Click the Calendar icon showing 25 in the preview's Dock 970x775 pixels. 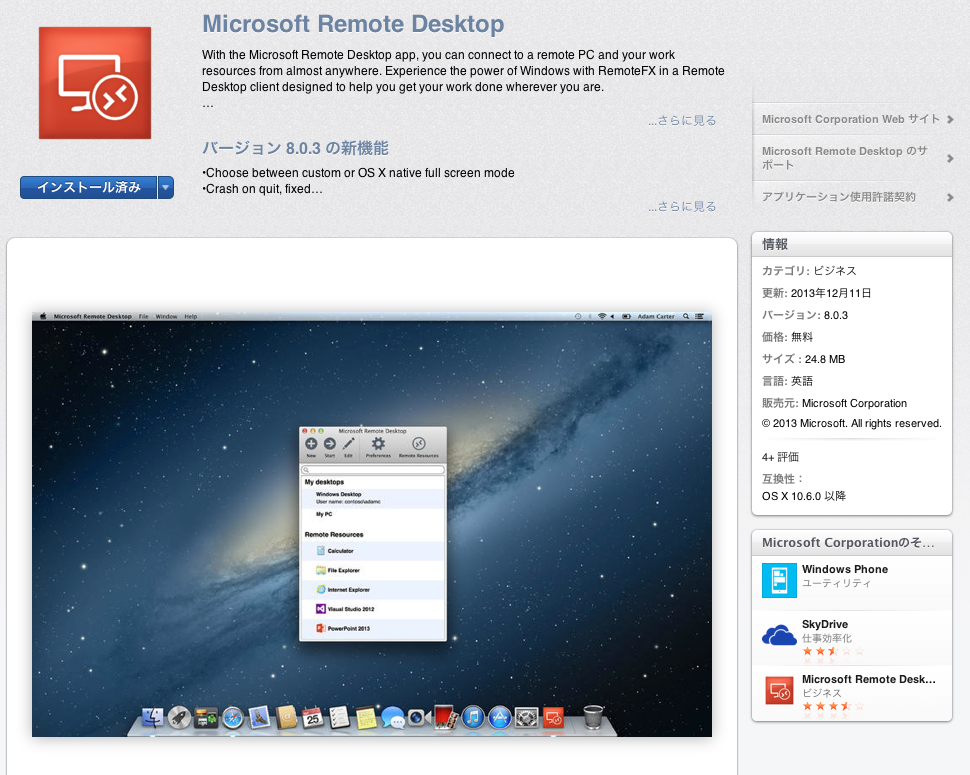point(312,717)
